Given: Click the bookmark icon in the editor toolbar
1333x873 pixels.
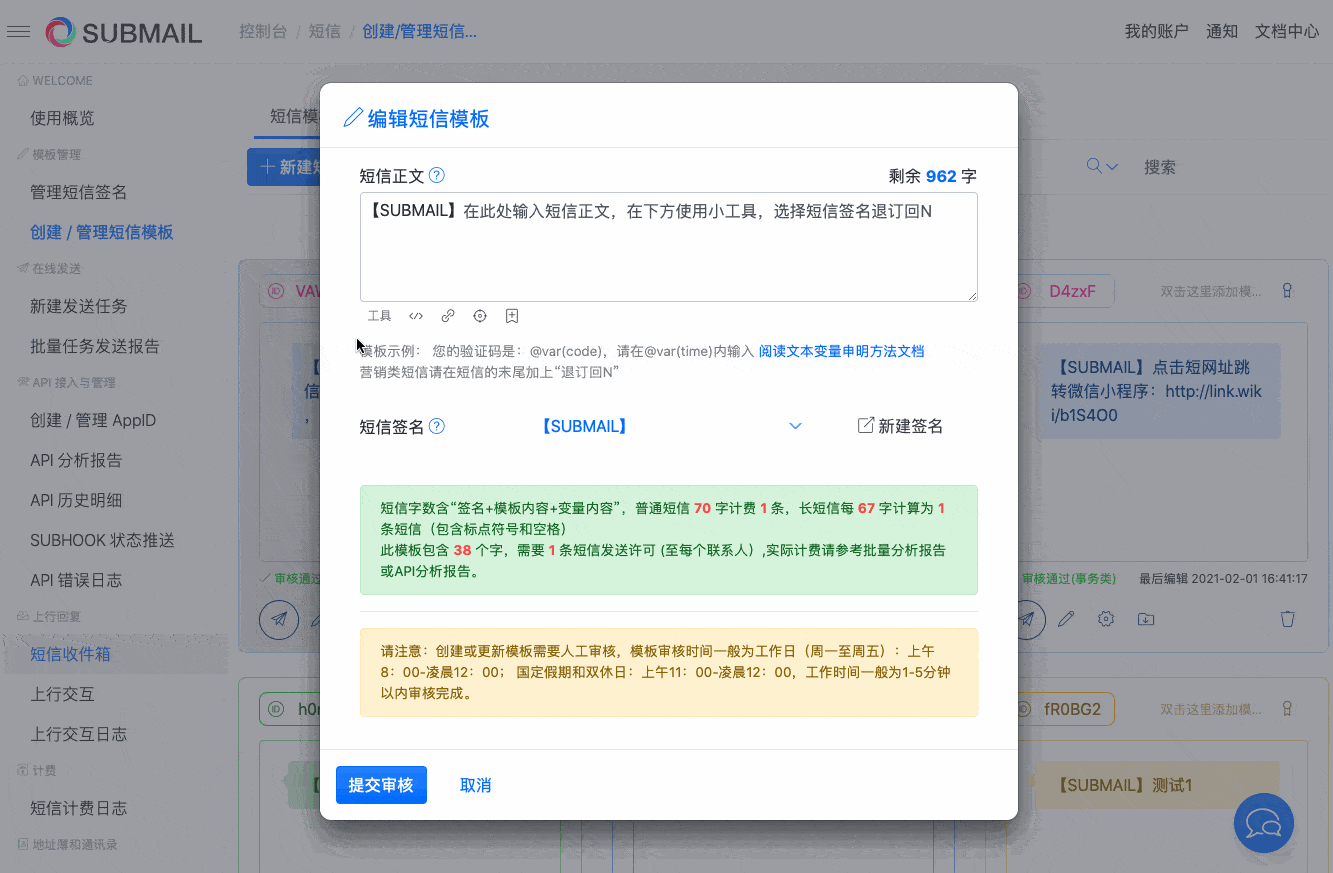Looking at the screenshot, I should pyautogui.click(x=511, y=315).
